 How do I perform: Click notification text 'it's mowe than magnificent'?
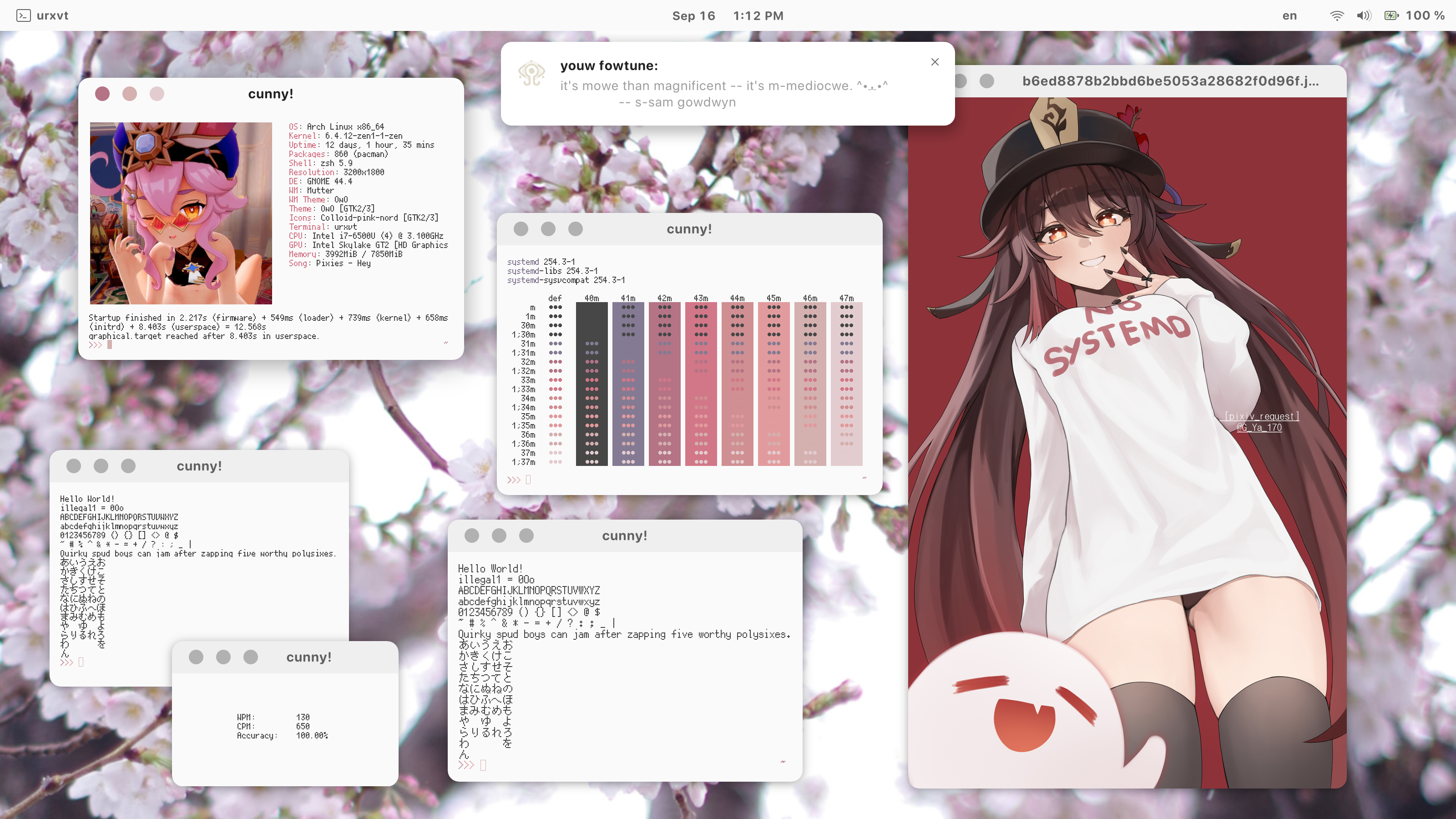click(642, 86)
